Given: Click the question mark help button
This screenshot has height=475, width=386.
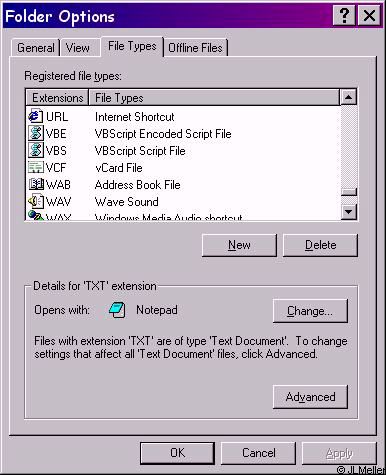Looking at the screenshot, I should (x=344, y=15).
